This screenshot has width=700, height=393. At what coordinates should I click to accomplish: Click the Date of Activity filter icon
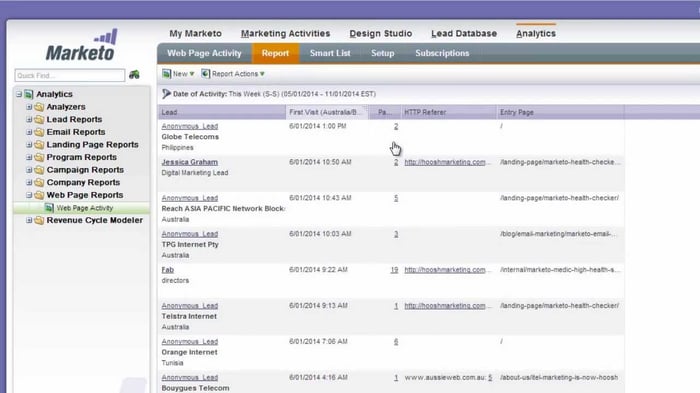(x=166, y=94)
